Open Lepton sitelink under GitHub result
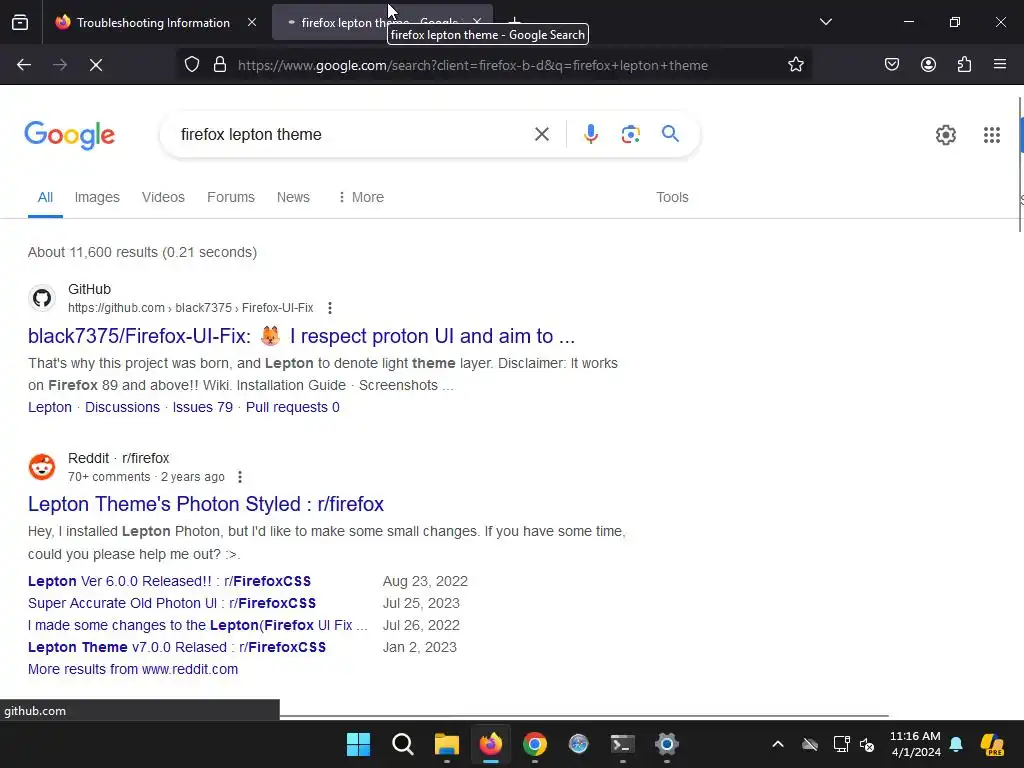The width and height of the screenshot is (1024, 768). pyautogui.click(x=50, y=408)
